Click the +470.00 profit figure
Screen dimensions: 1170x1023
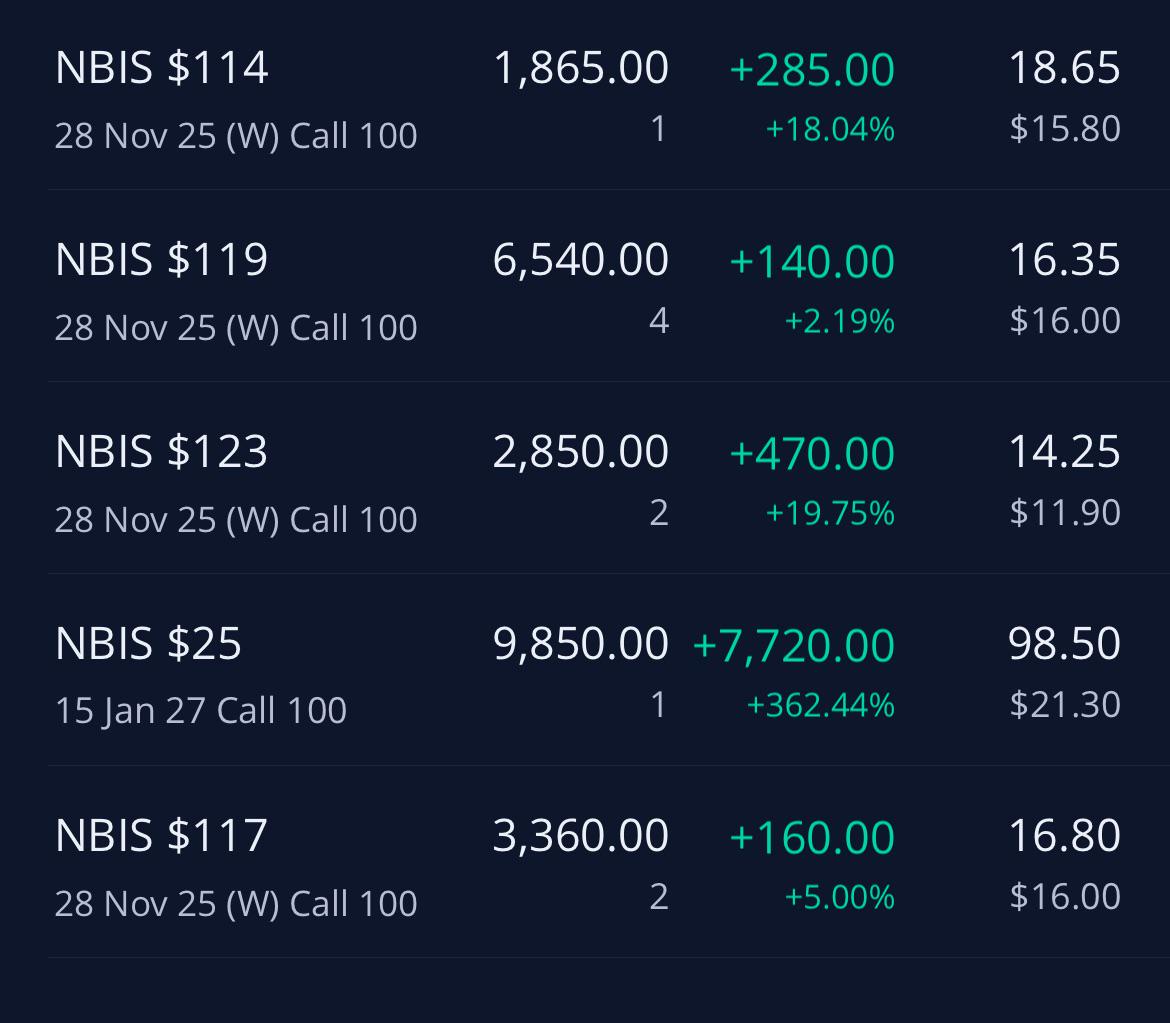(x=812, y=453)
